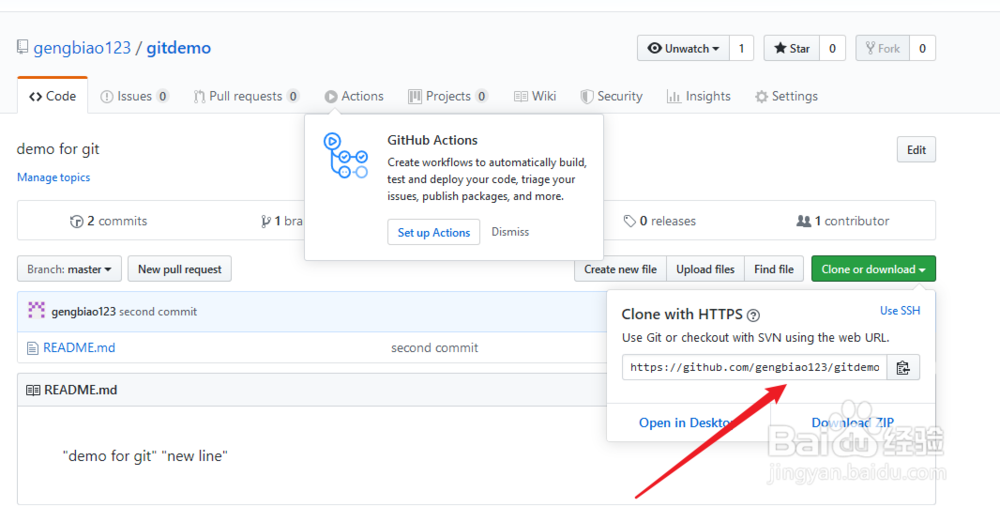Click Find file button
1000x507 pixels.
774,269
